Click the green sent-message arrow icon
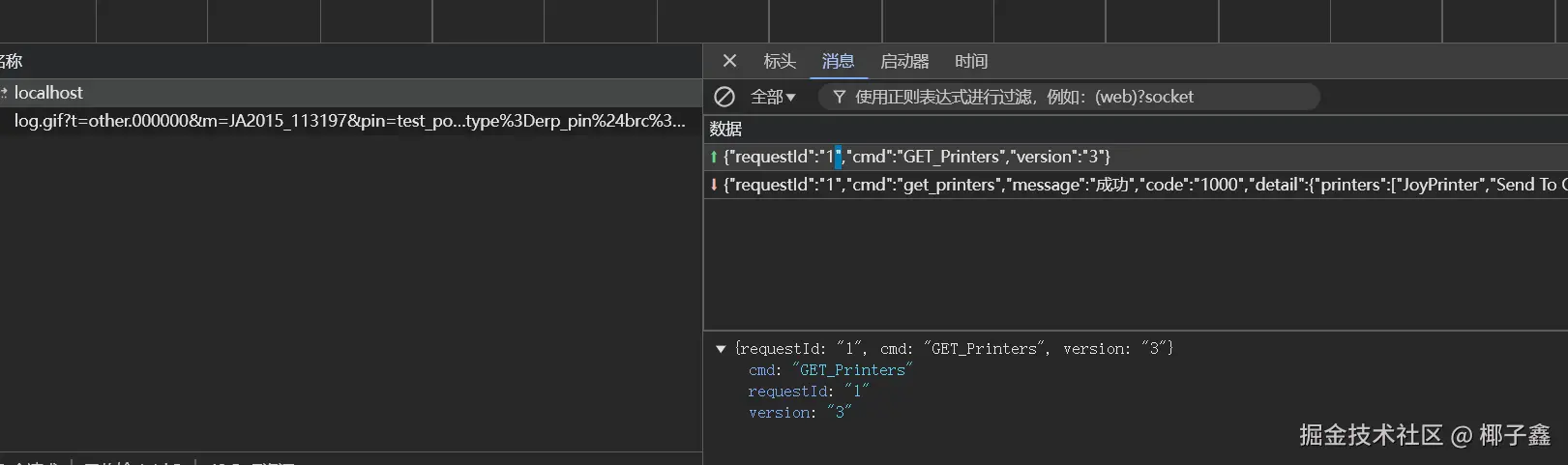Screen dimensions: 1568x465 point(714,157)
